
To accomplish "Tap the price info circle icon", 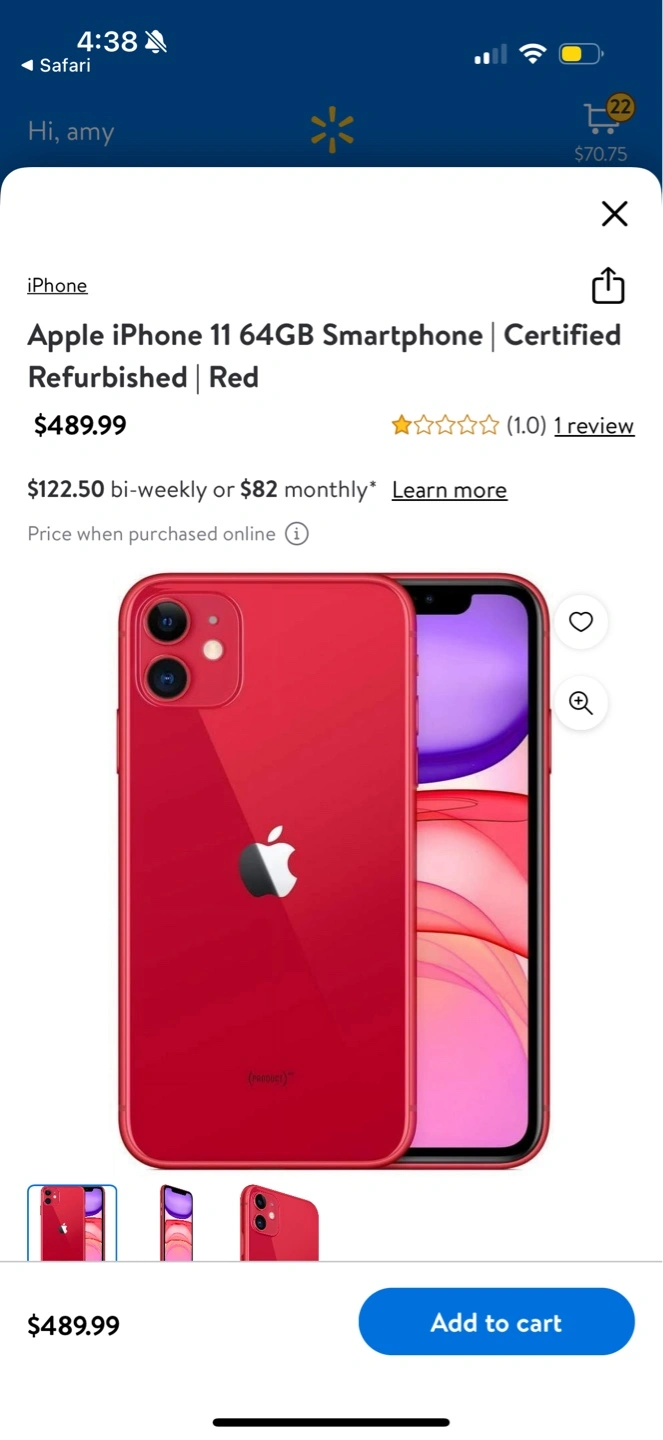I will (x=297, y=534).
